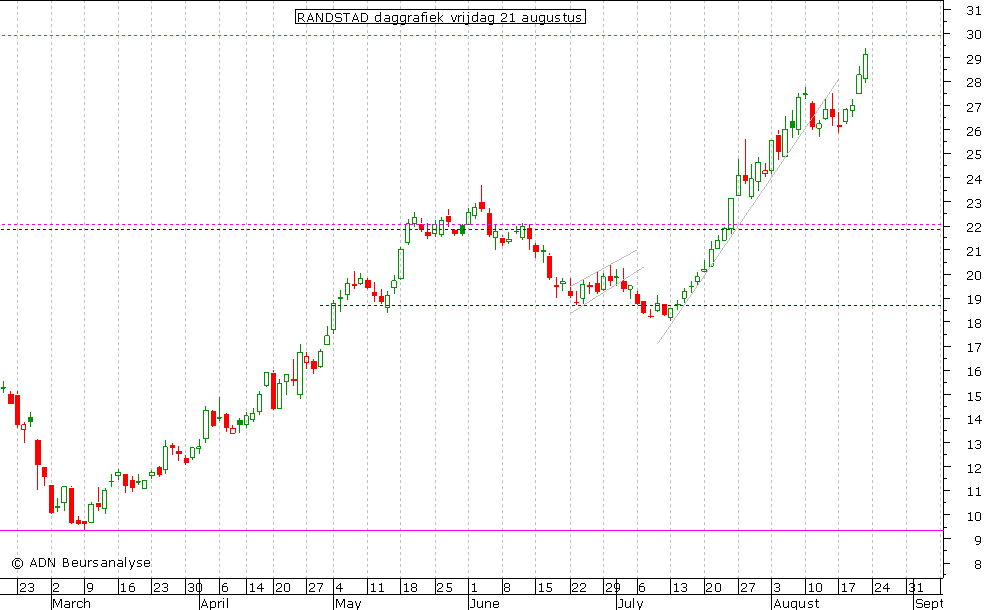The image size is (984, 610).
Task: Click price axis value 21
Action: click(974, 252)
